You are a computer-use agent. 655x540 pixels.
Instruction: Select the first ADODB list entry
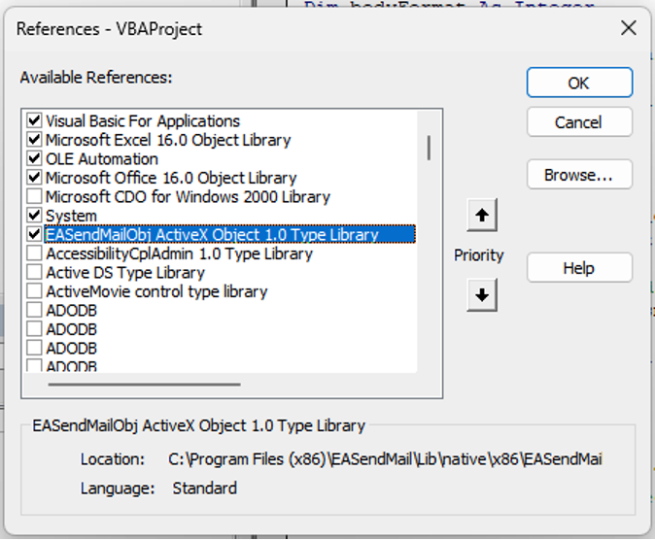coord(71,311)
